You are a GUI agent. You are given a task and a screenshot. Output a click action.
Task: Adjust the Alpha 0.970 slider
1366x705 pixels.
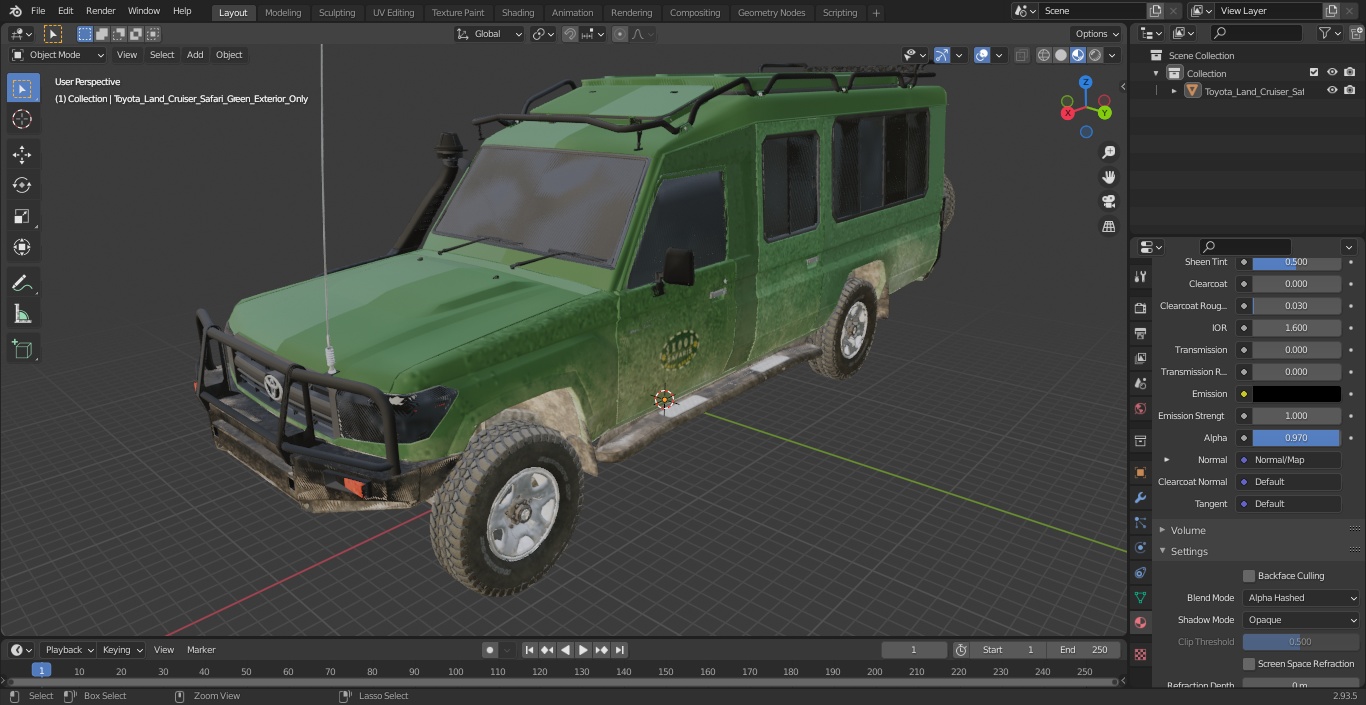point(1296,438)
